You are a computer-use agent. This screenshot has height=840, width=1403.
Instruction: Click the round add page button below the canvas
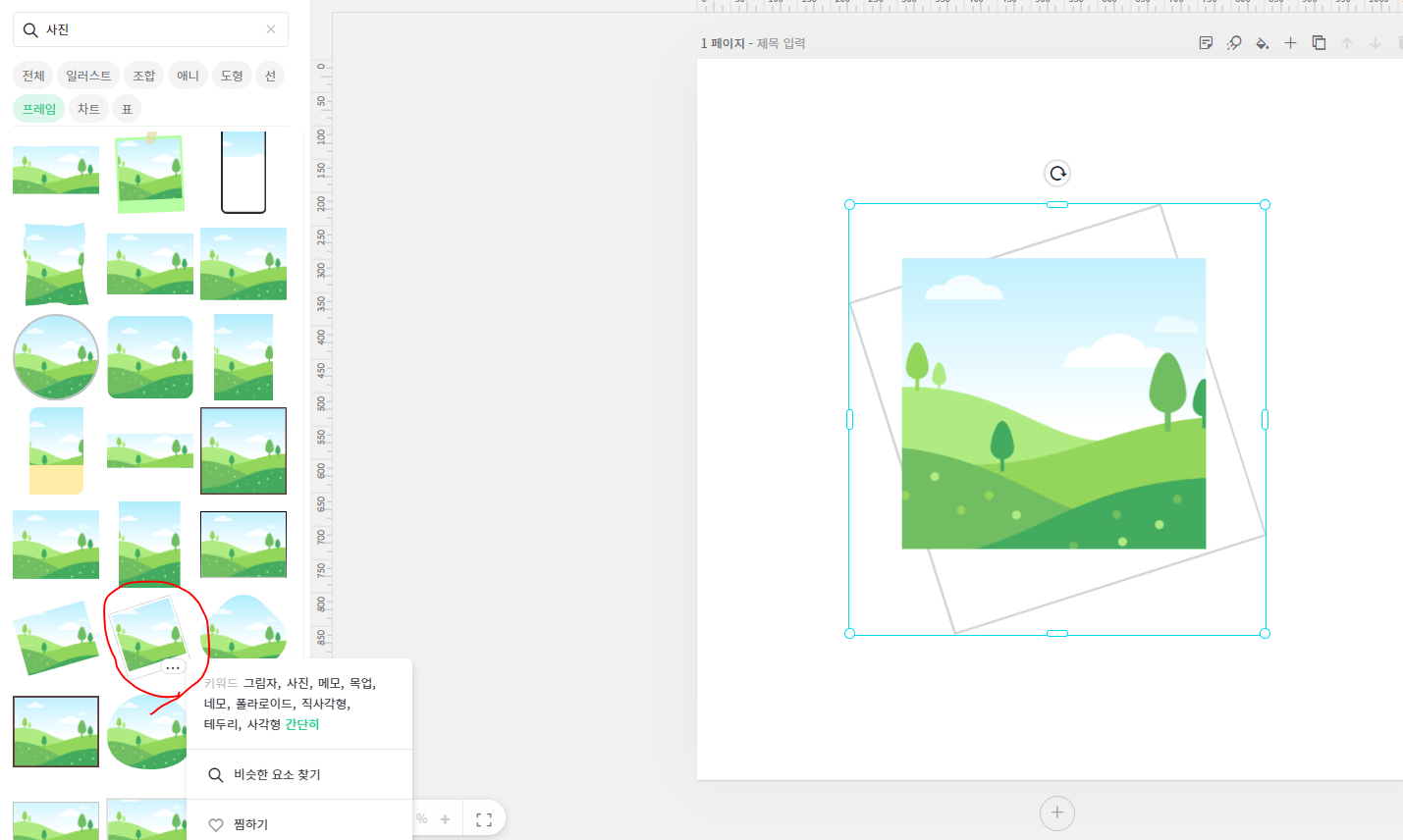(1056, 813)
